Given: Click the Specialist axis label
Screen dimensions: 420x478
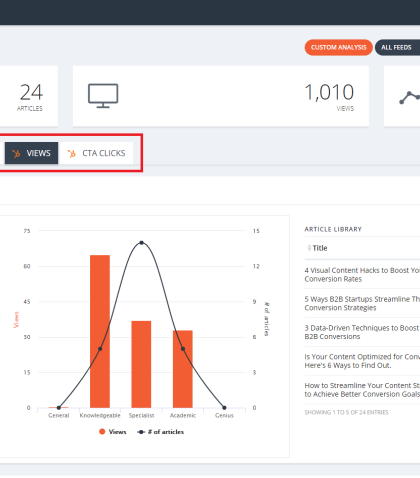Looking at the screenshot, I should 141,415.
